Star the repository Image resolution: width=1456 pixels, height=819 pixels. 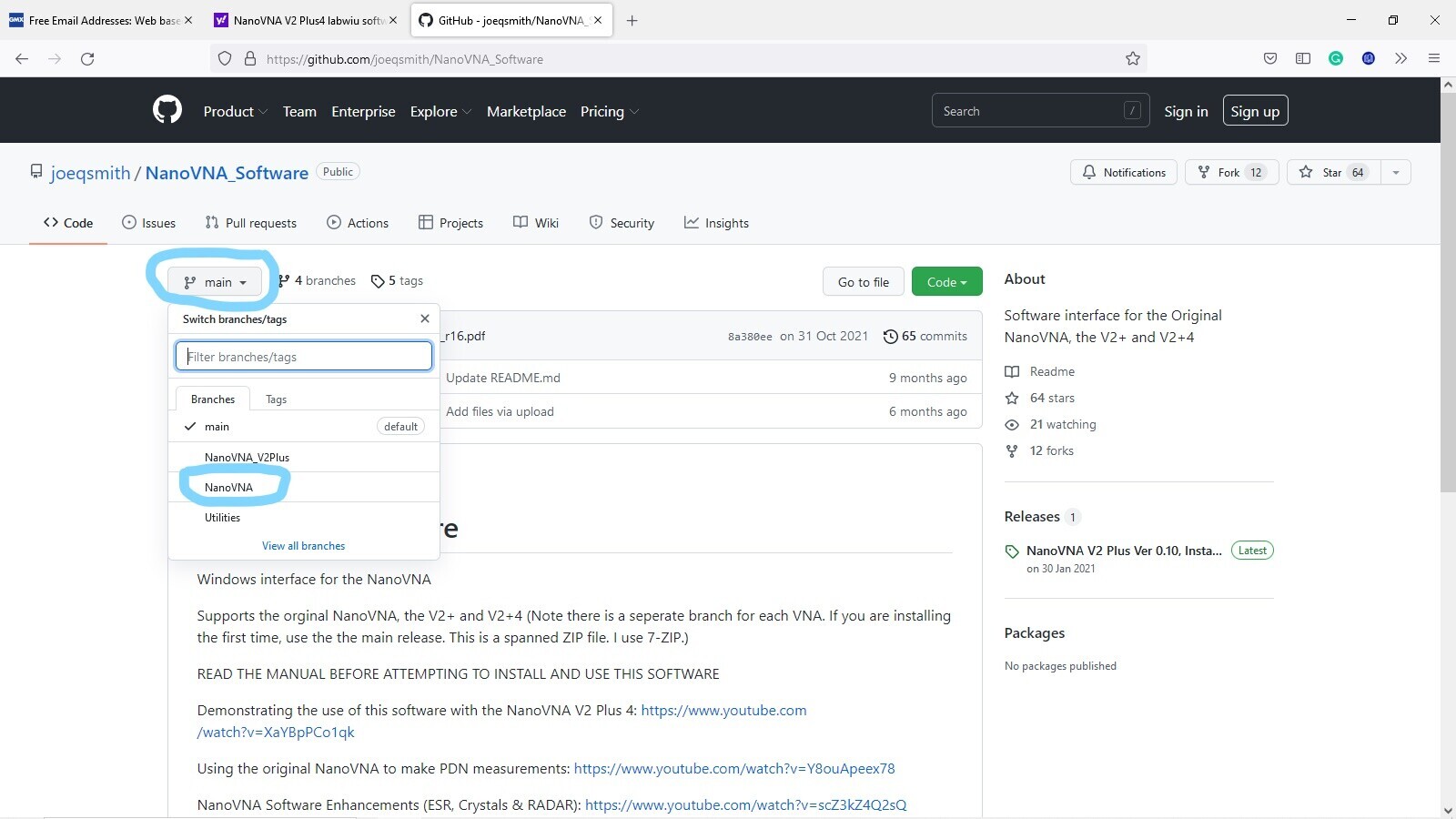1334,172
